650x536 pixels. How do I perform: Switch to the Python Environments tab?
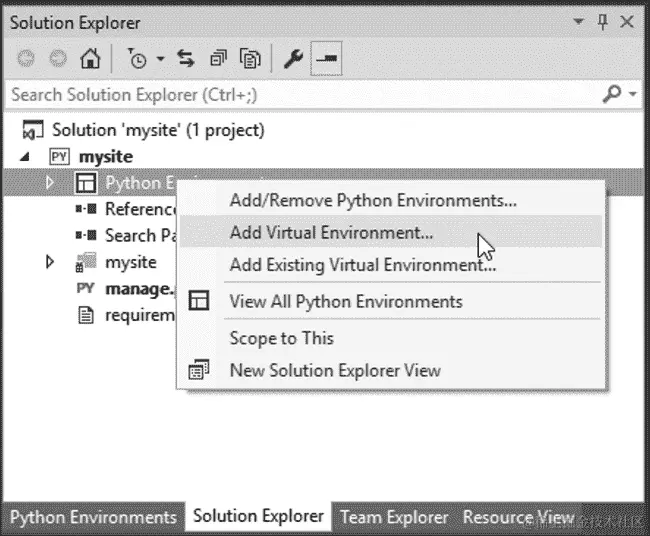pyautogui.click(x=94, y=517)
